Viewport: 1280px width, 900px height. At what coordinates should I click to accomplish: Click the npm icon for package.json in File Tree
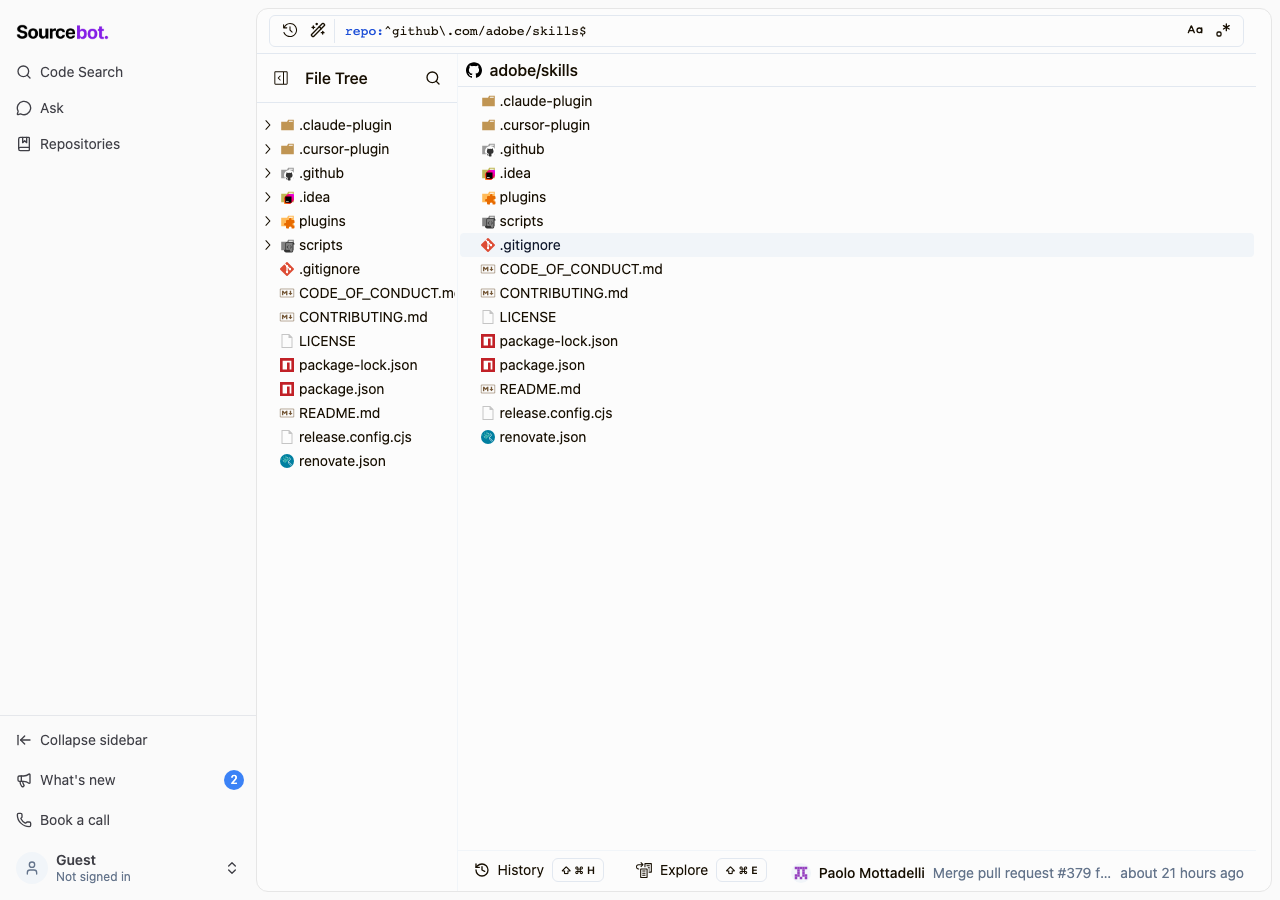click(287, 389)
